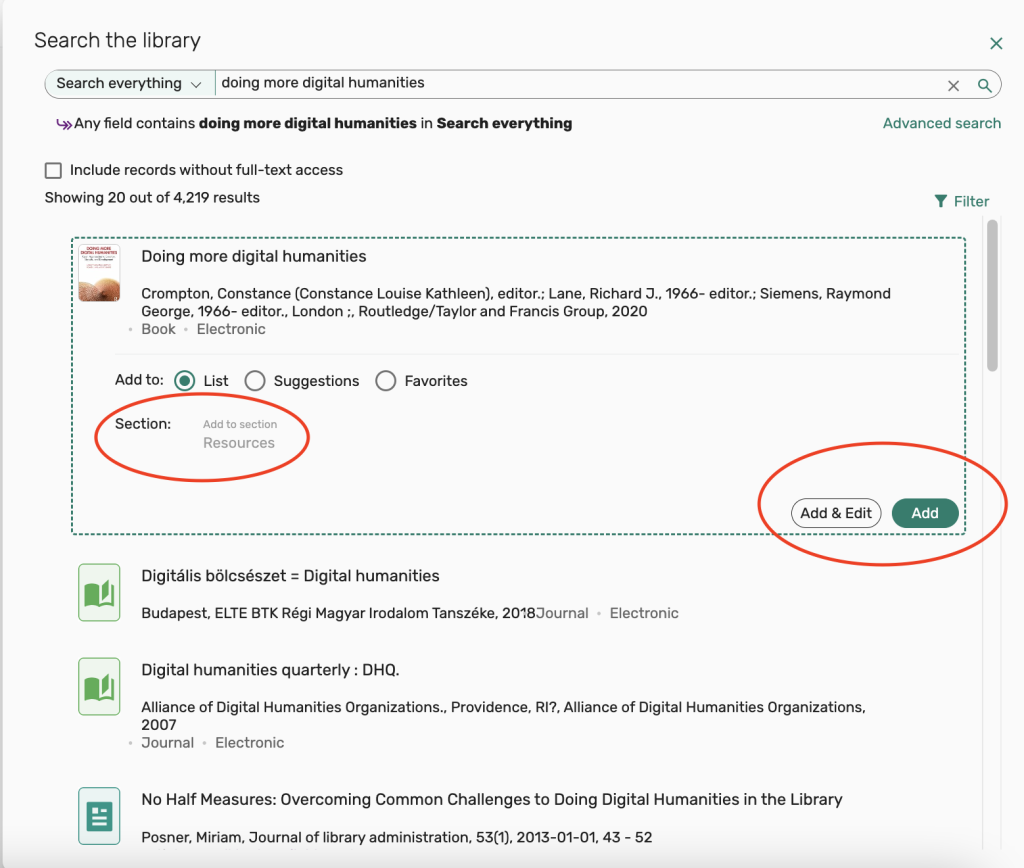Open the Doing more digital humanities cover thumbnail

[99, 273]
